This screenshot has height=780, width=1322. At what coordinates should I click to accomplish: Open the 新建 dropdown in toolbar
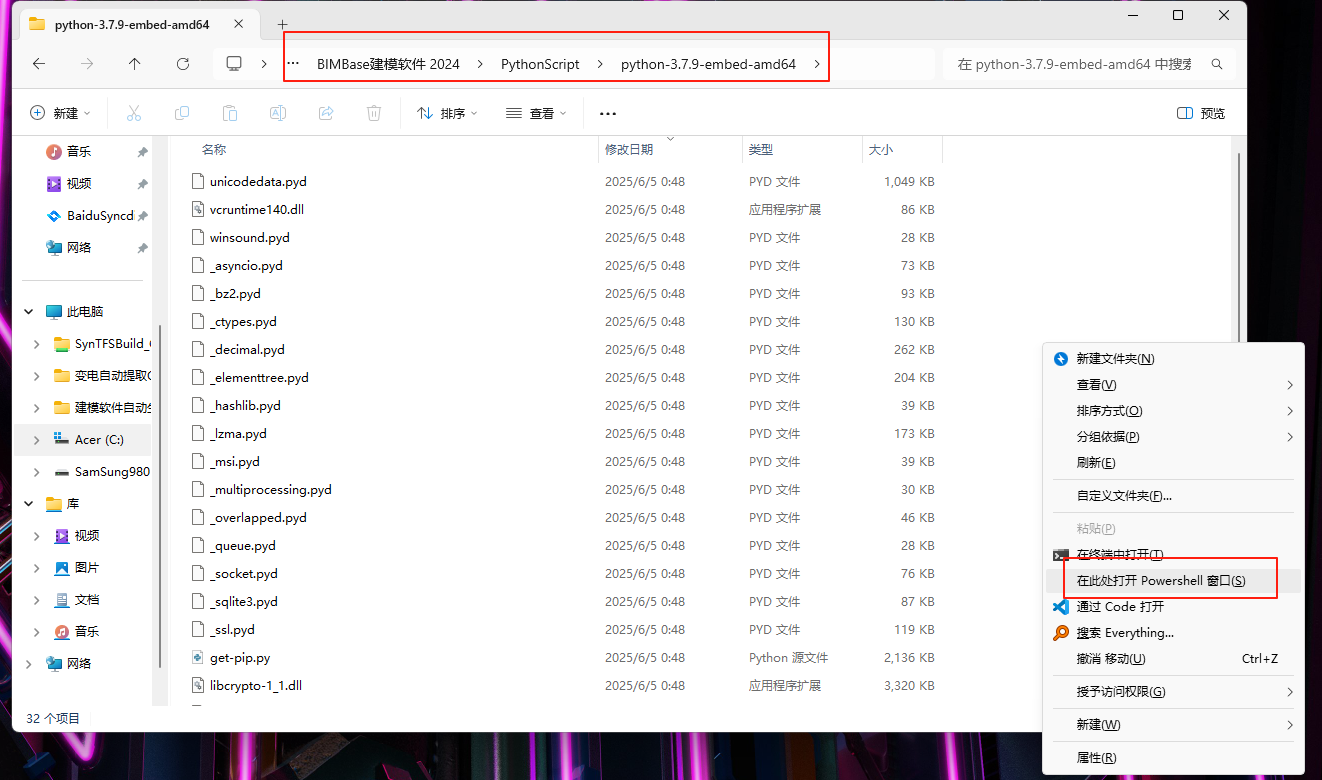point(61,114)
